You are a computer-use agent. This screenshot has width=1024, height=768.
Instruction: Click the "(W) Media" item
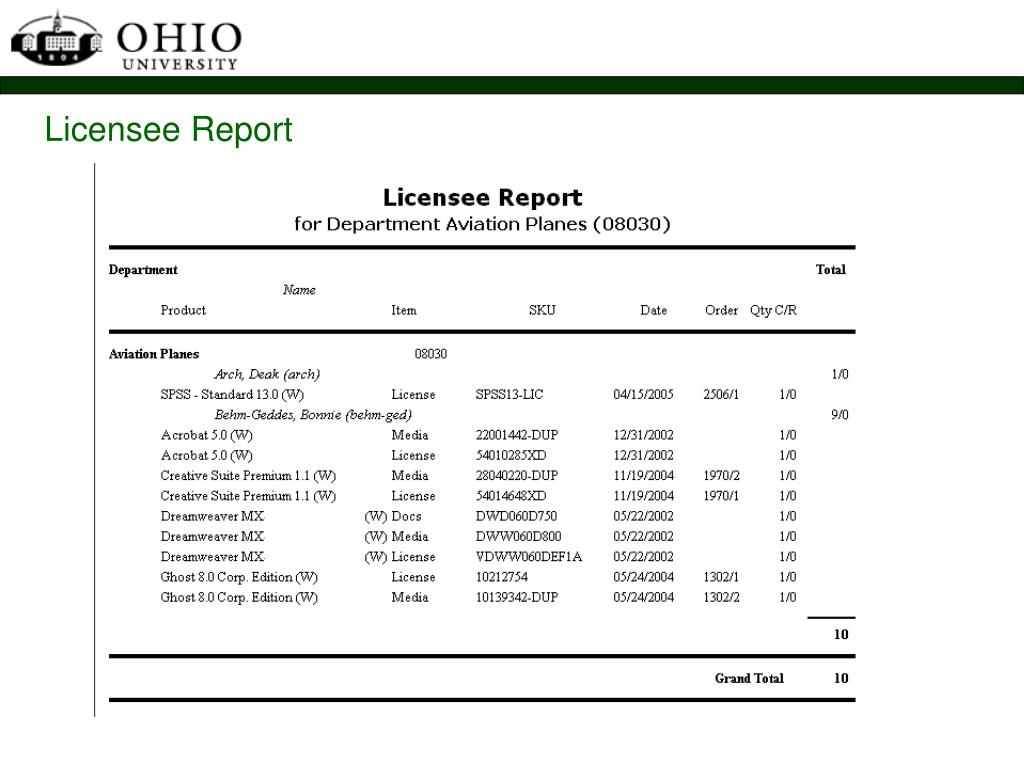click(396, 536)
